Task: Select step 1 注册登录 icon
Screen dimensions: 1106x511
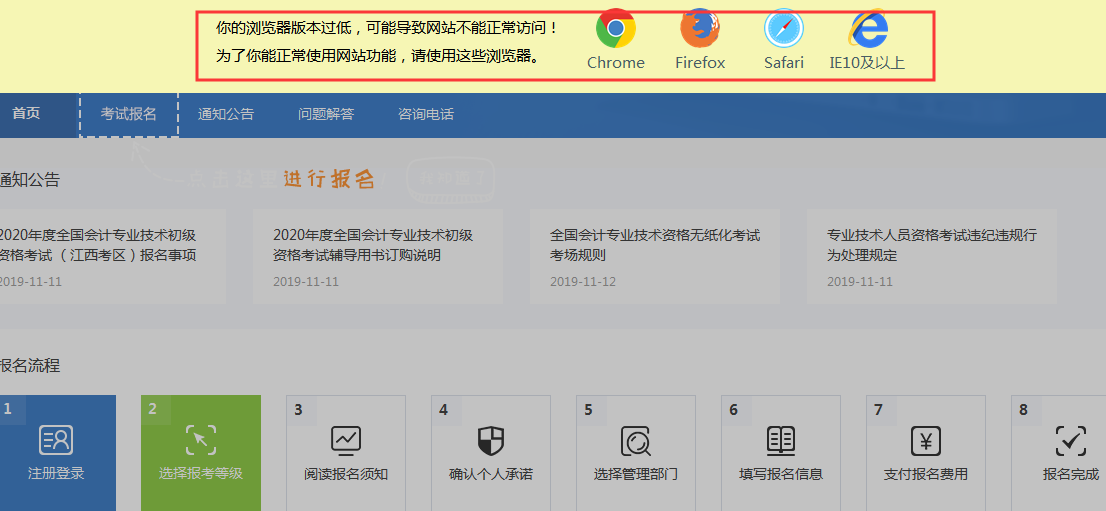Action: click(x=56, y=440)
